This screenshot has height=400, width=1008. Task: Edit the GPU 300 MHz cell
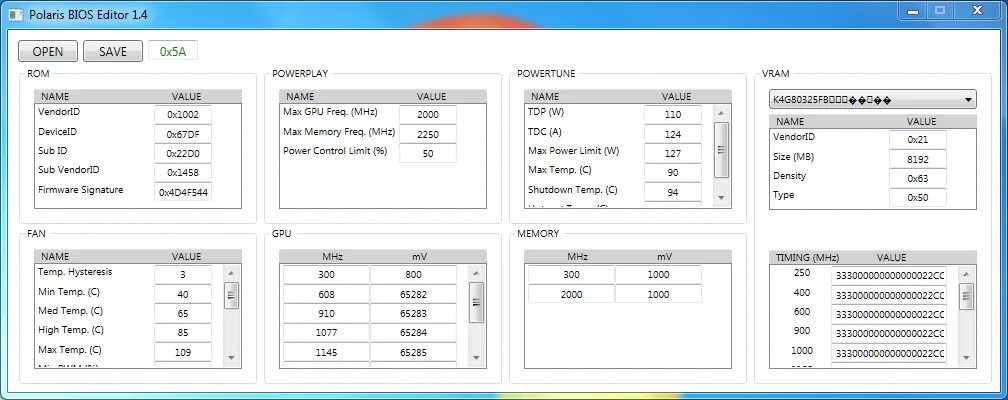pos(326,275)
